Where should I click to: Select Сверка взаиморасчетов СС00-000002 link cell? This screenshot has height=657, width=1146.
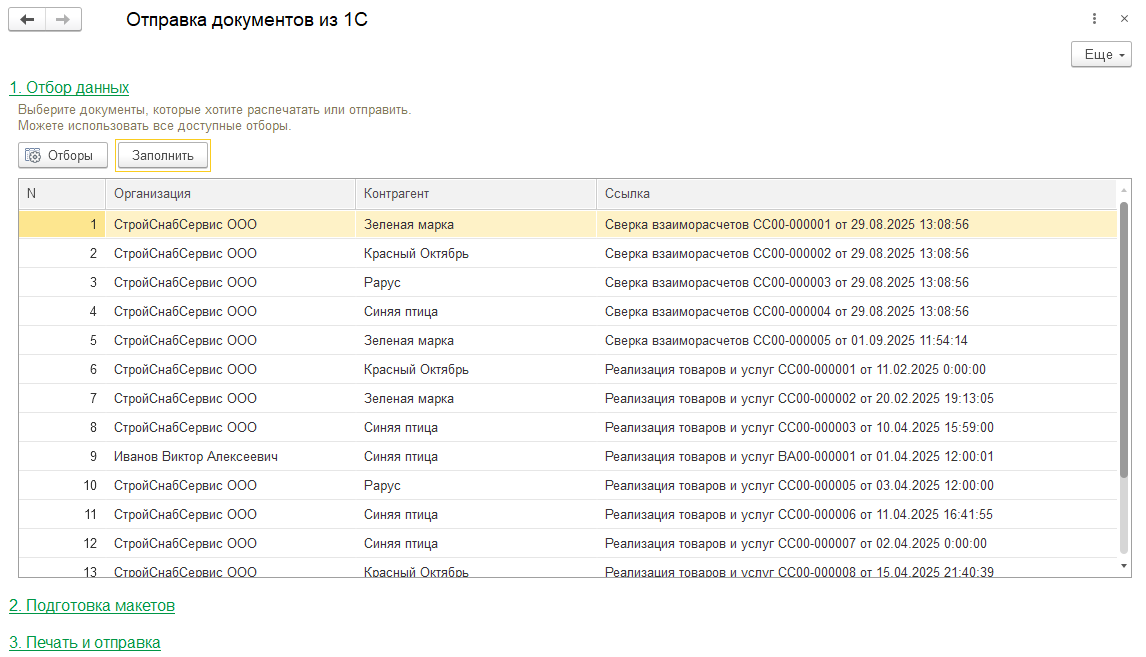coord(857,254)
